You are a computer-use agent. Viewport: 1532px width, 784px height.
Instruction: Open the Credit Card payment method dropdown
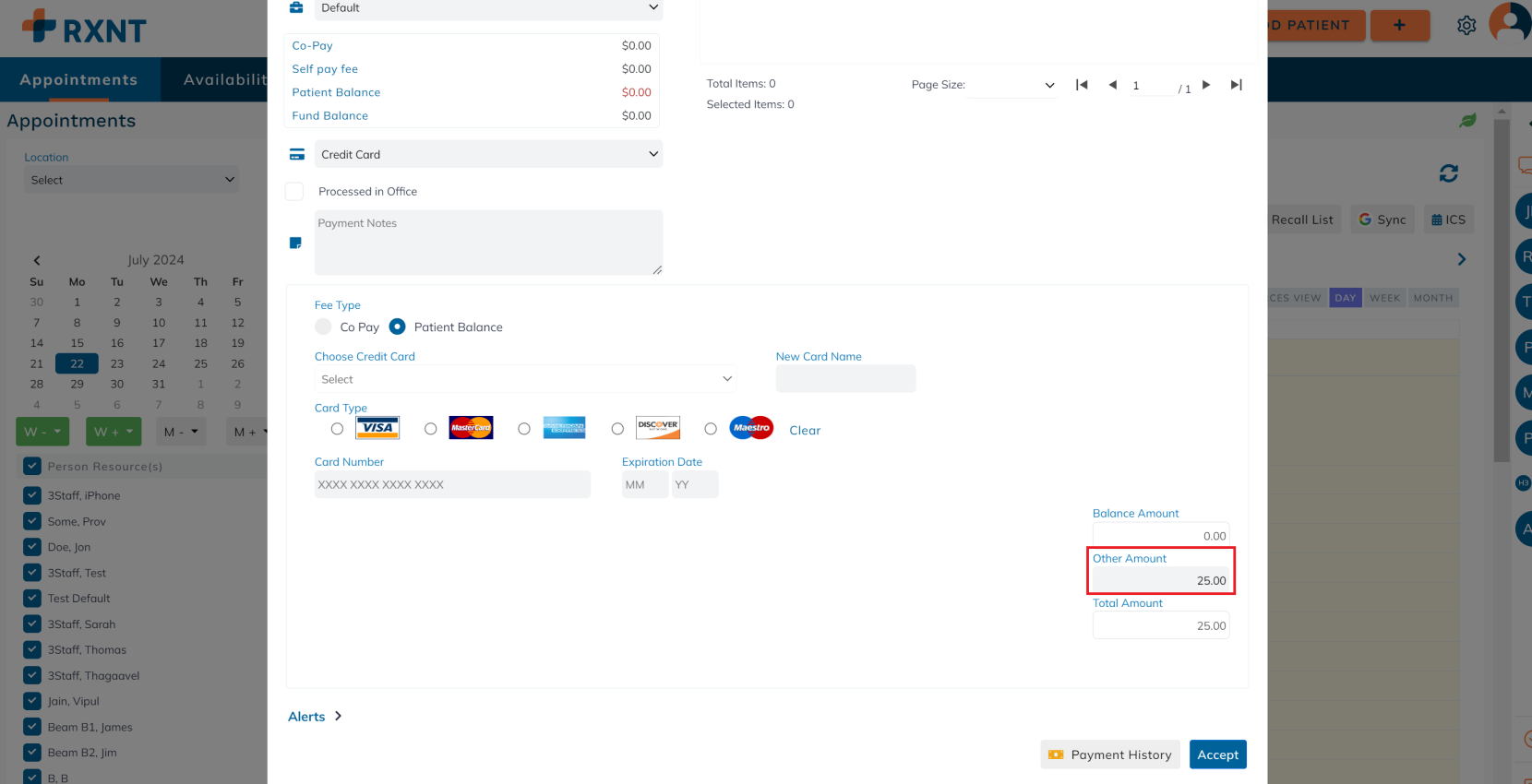pos(488,154)
